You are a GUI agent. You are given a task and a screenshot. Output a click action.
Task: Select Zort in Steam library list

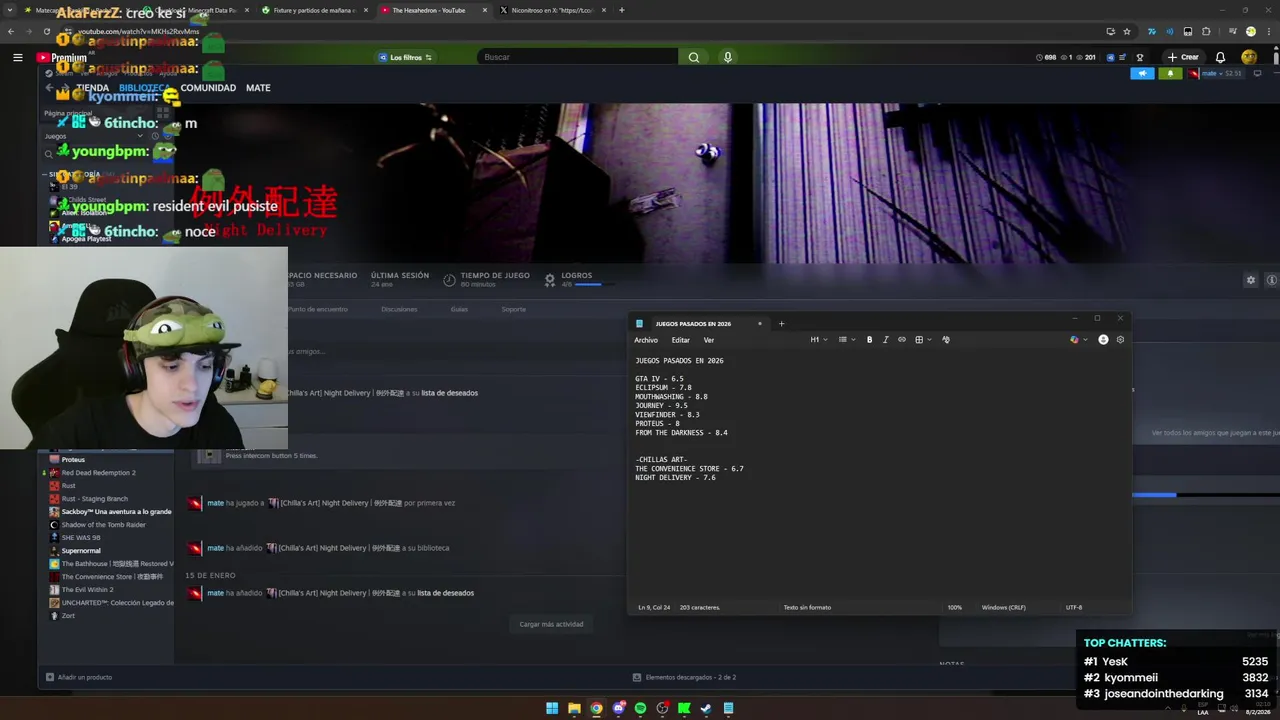[68, 615]
